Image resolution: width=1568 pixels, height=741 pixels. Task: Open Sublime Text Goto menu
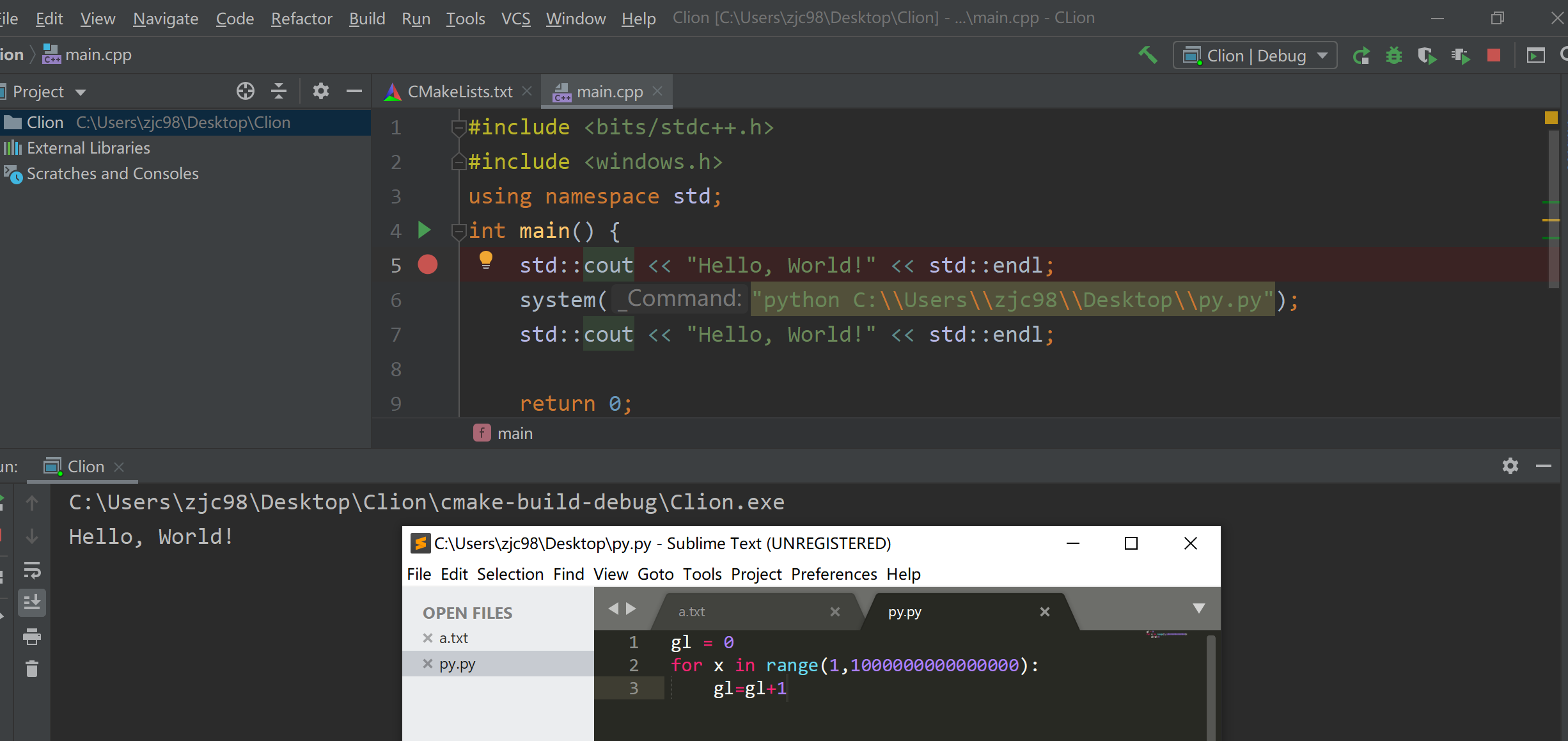(x=655, y=574)
